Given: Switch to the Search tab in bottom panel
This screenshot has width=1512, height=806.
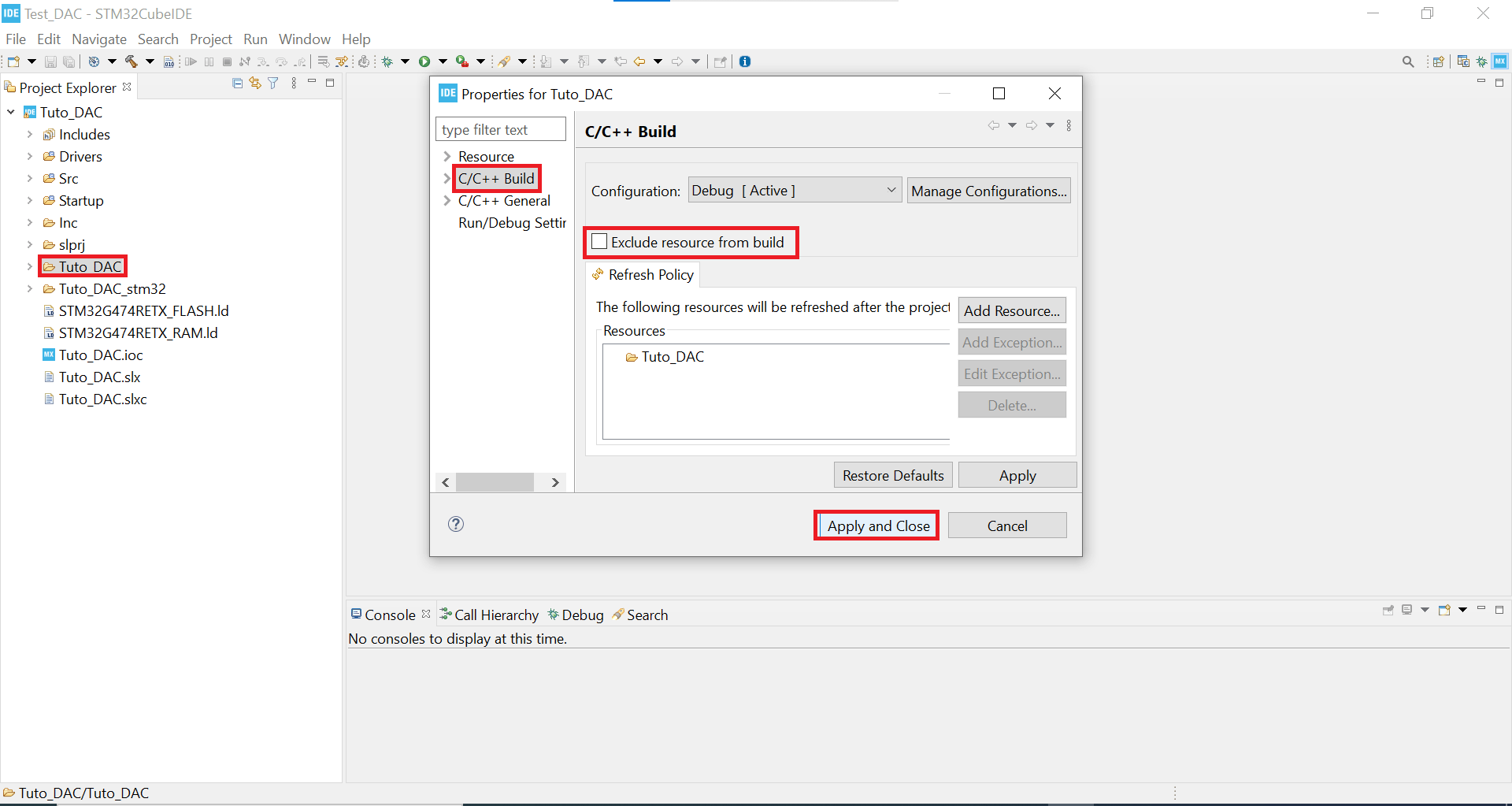Looking at the screenshot, I should (x=640, y=615).
